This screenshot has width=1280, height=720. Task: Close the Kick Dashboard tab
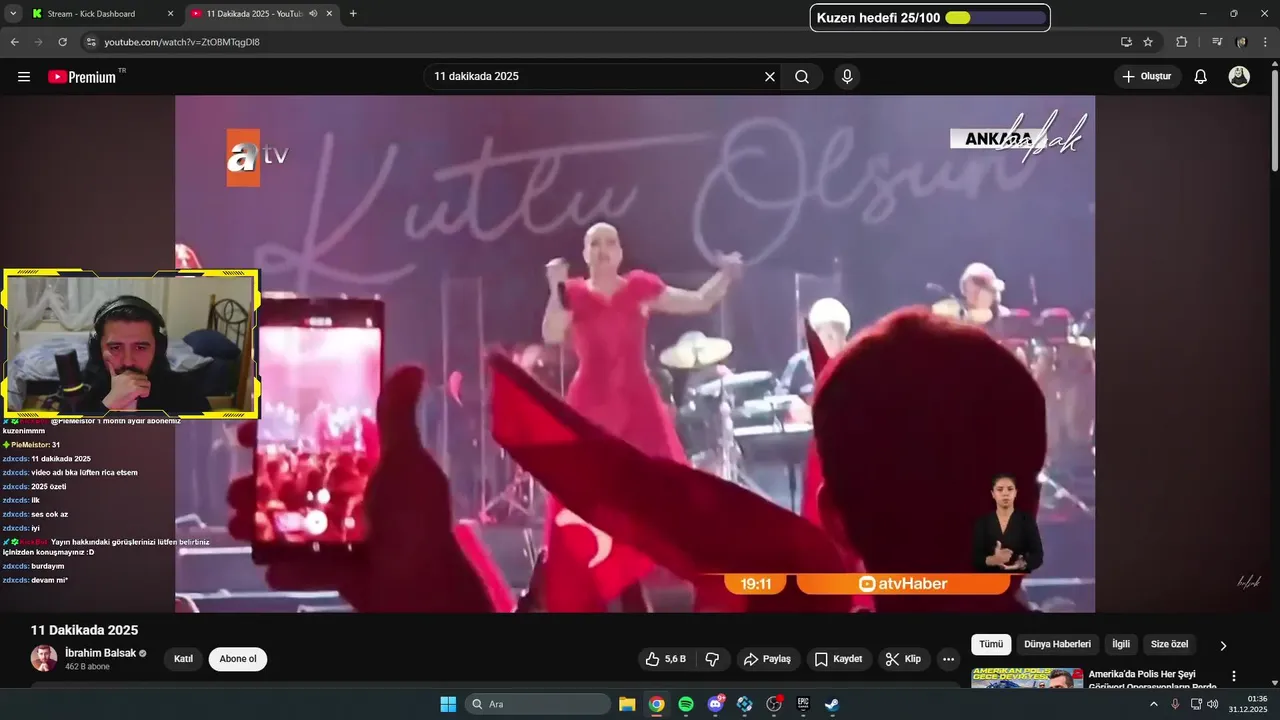click(170, 14)
